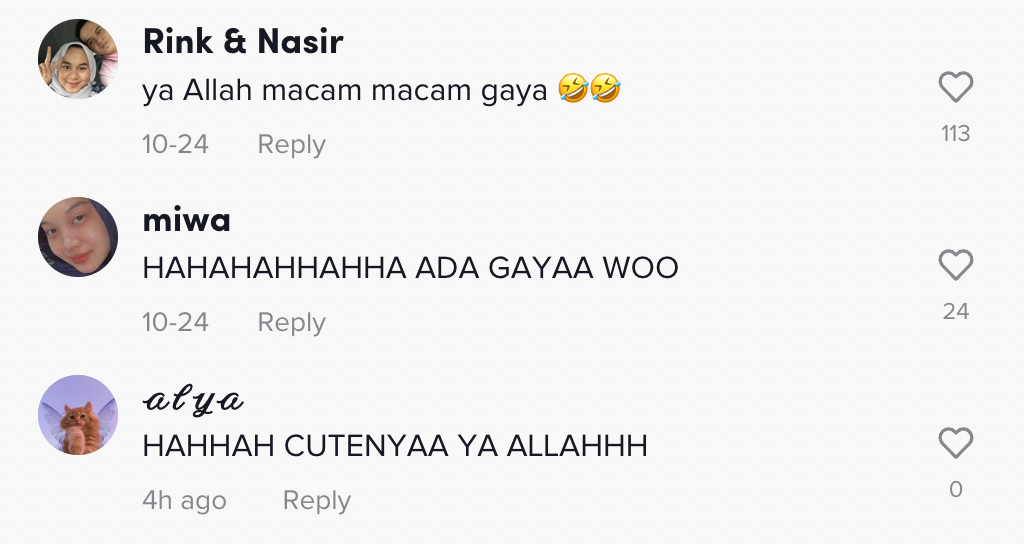Select the 0 likes count on alya's comment
Viewport: 1024px width, 544px height.
click(x=955, y=489)
